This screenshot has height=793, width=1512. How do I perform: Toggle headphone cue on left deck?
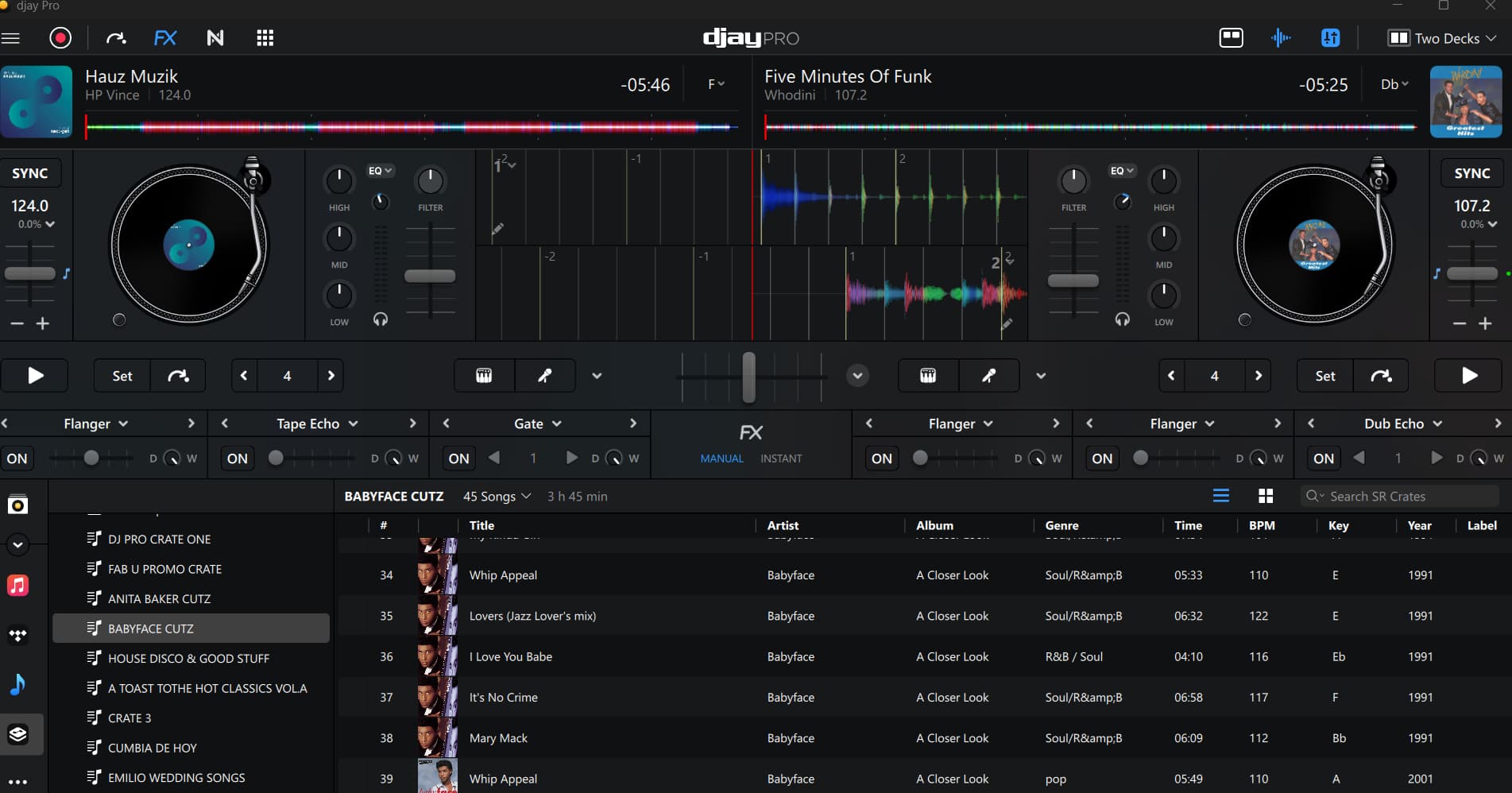(381, 319)
